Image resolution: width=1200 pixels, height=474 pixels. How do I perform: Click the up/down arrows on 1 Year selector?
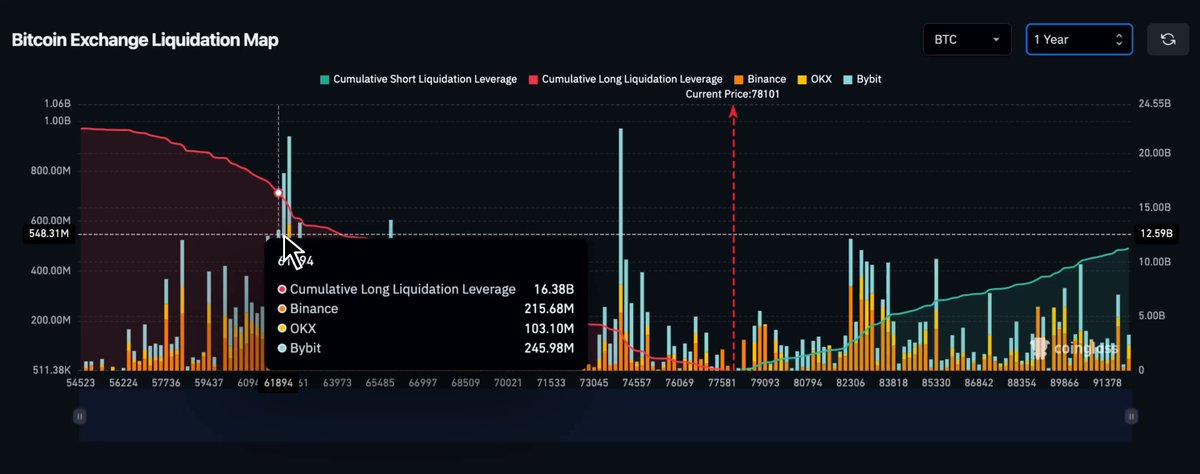coord(1119,40)
